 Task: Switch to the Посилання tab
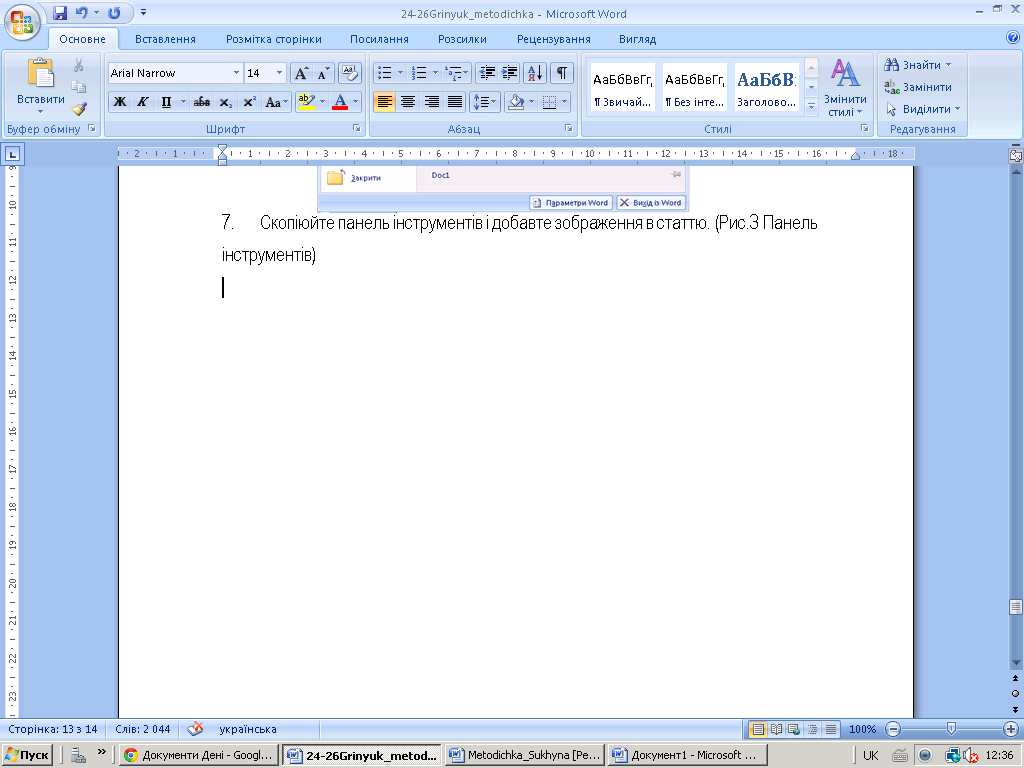point(379,39)
